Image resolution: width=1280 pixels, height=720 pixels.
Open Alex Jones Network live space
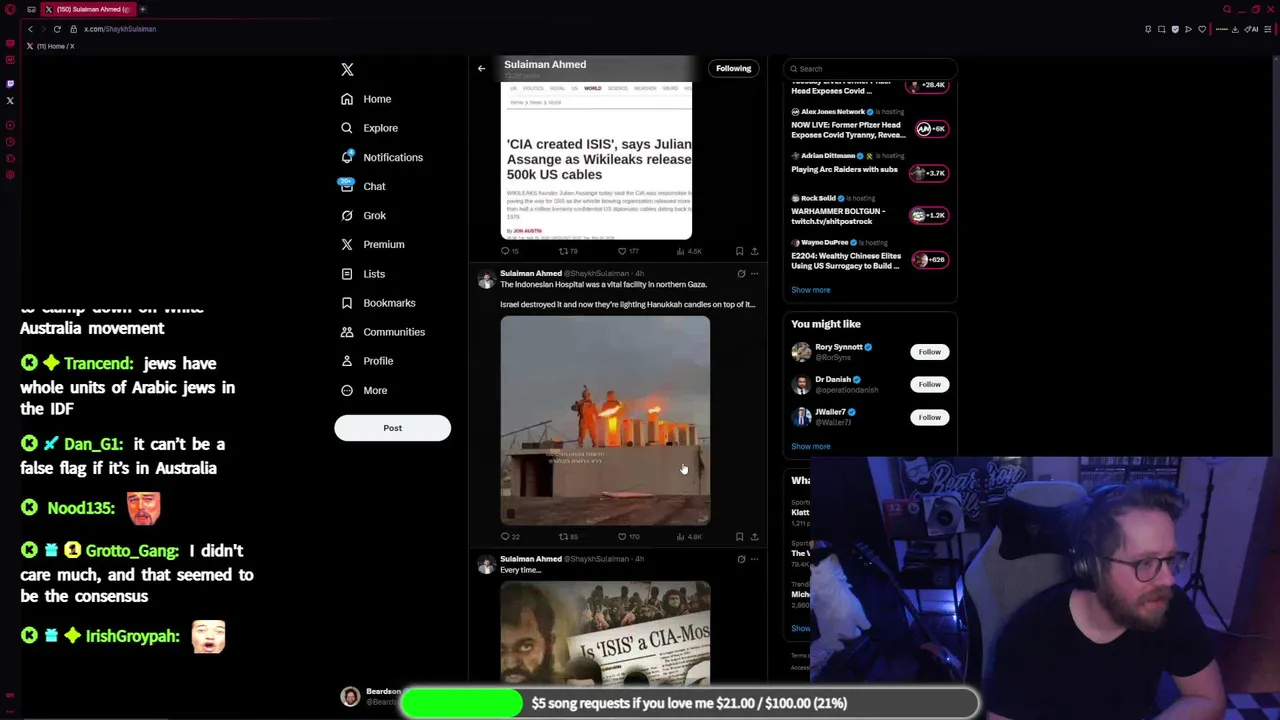coord(868,124)
